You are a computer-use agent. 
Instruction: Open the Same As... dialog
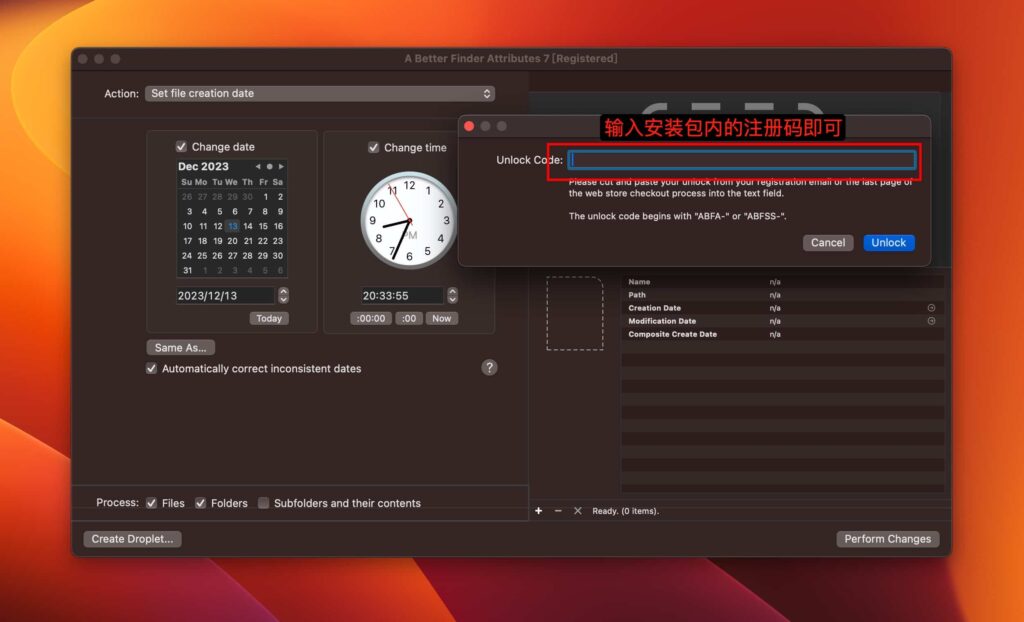180,347
